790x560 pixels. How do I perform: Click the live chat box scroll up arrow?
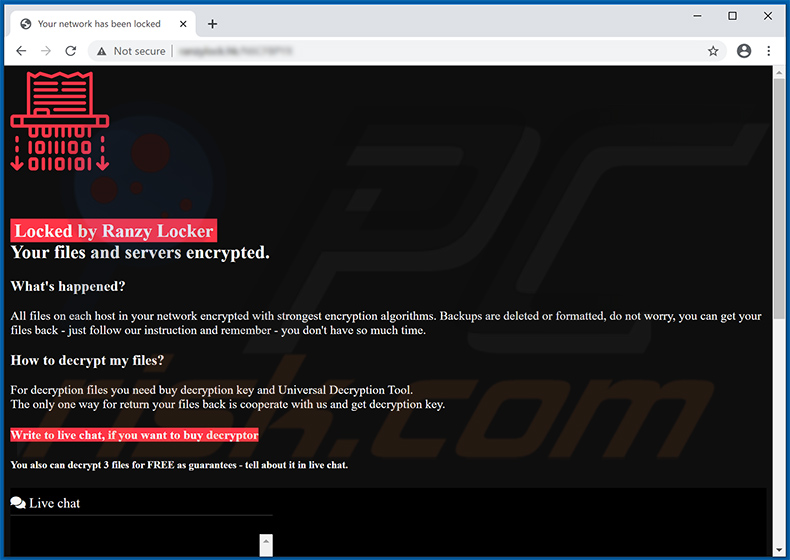pyautogui.click(x=266, y=541)
